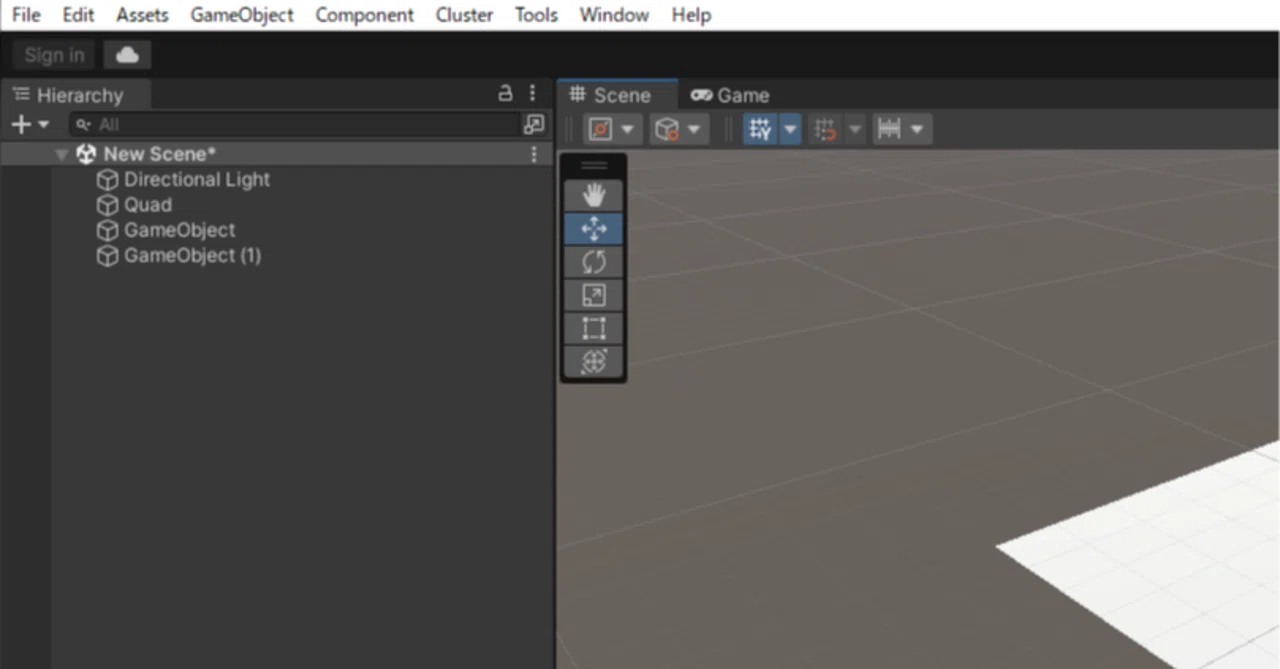Open the GameObject menu
1280x669 pixels.
click(242, 15)
